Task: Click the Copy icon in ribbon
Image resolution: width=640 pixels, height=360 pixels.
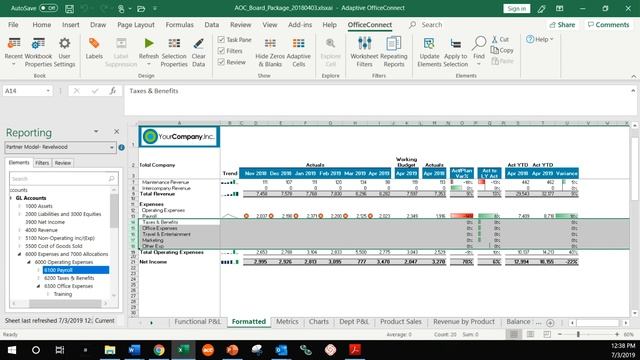Action: tap(495, 50)
